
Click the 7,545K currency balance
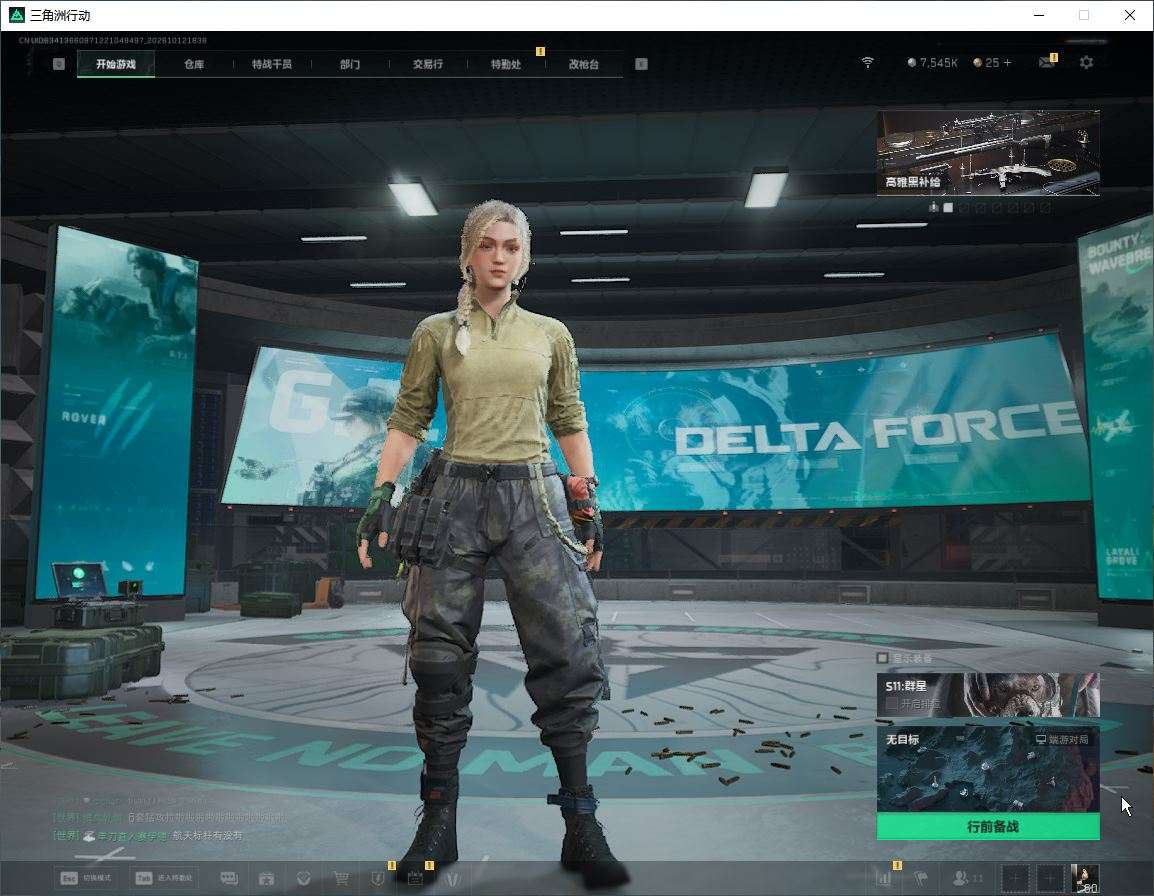pos(932,63)
